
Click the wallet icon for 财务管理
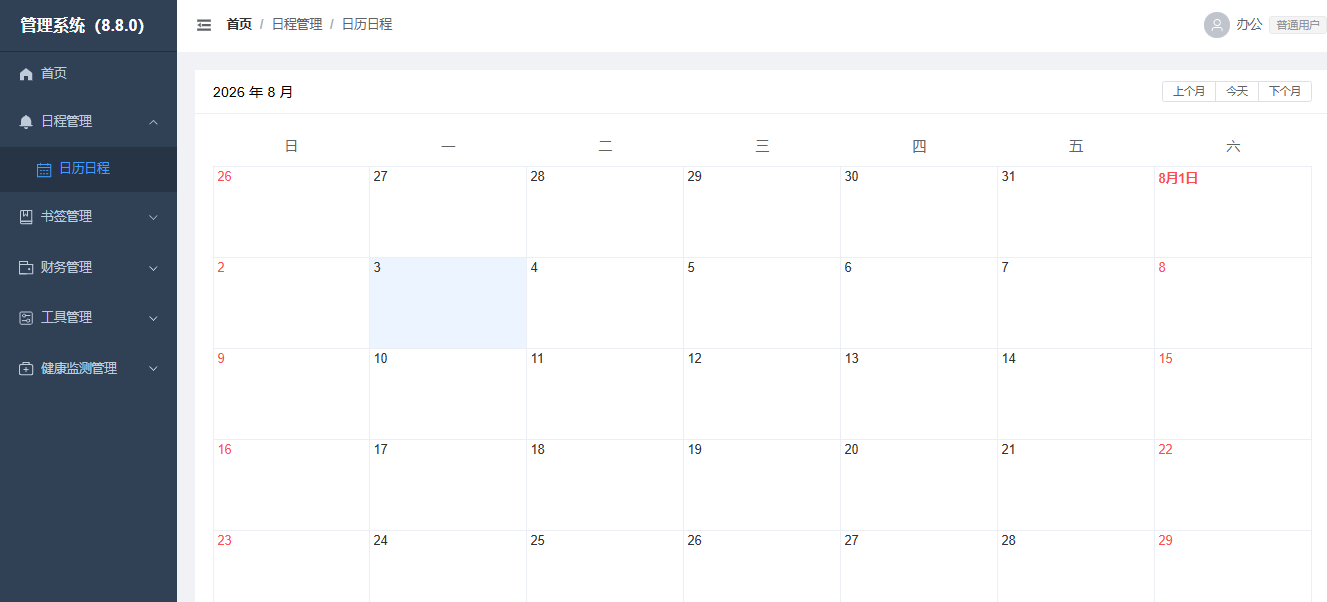pos(26,268)
